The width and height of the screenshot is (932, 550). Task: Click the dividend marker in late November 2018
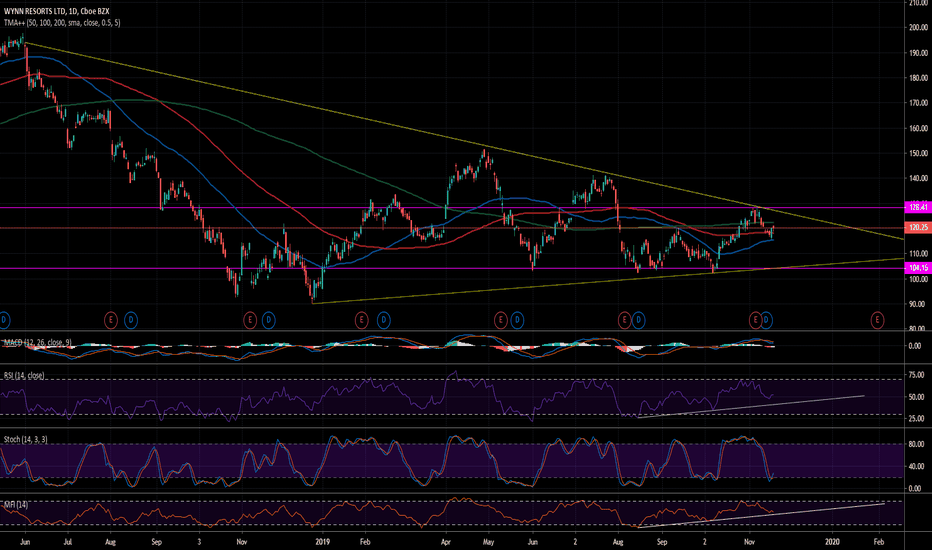click(x=269, y=320)
